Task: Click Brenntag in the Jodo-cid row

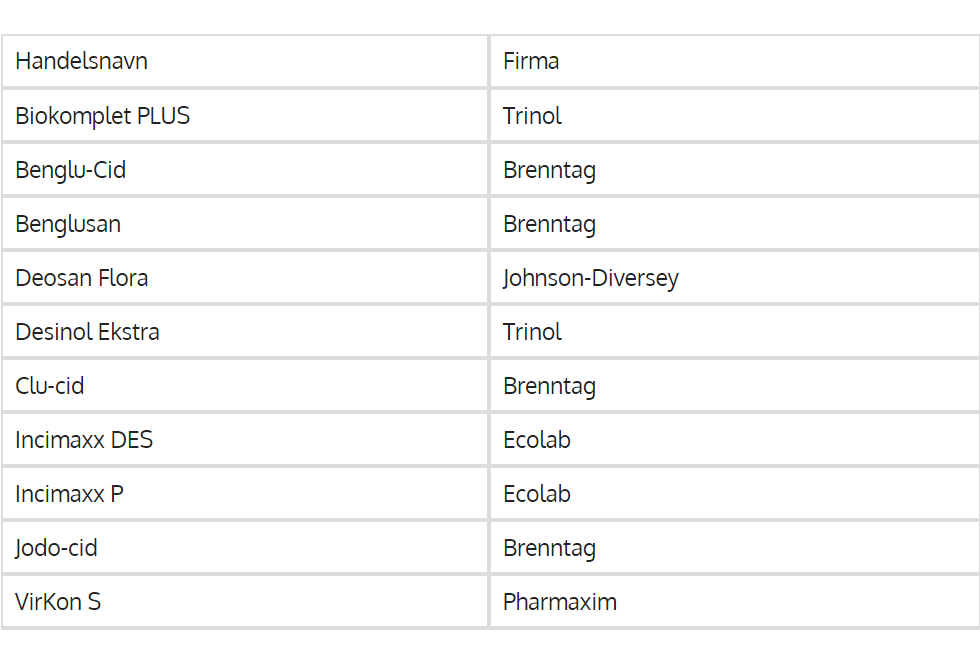Action: 549,547
